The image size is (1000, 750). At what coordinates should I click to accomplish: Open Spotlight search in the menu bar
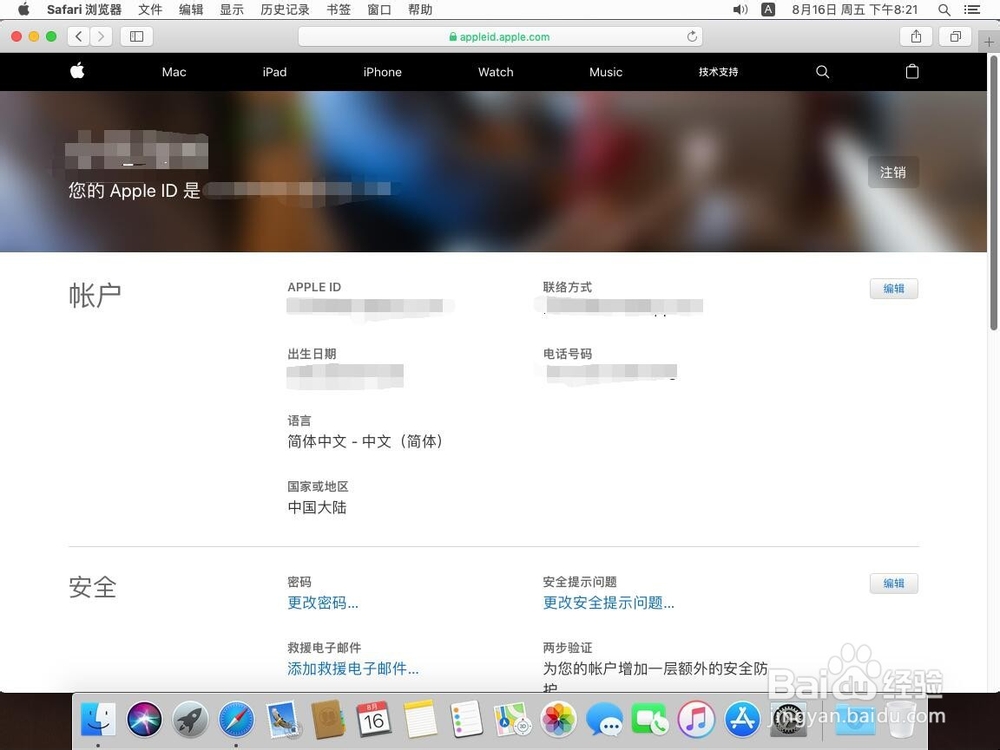pos(944,10)
